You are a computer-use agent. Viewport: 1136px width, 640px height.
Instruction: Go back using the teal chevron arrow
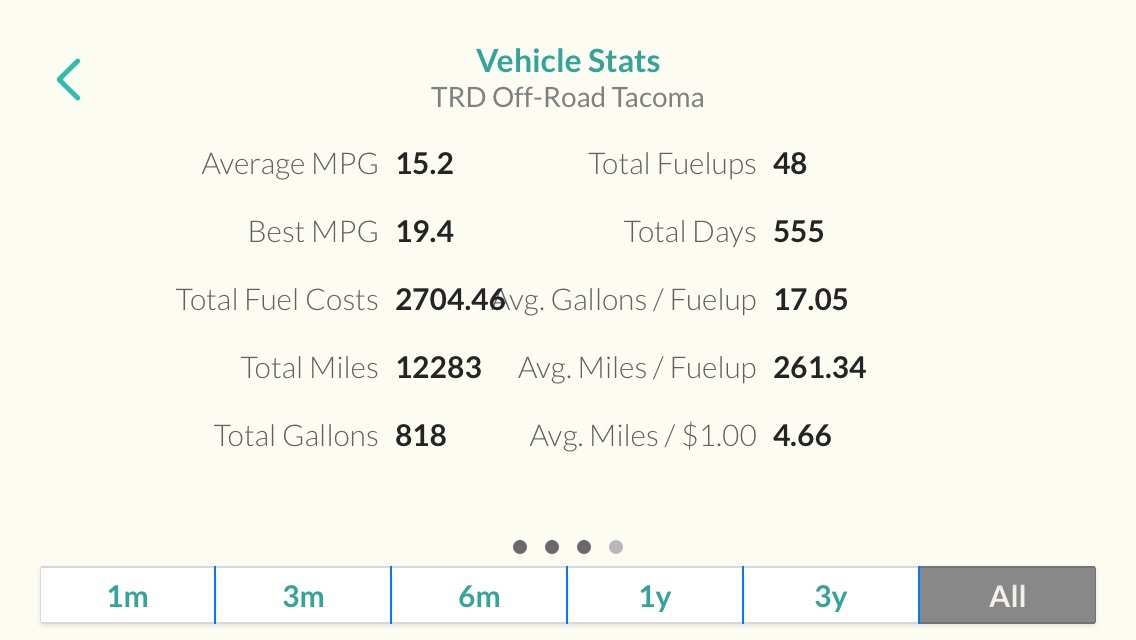(69, 79)
